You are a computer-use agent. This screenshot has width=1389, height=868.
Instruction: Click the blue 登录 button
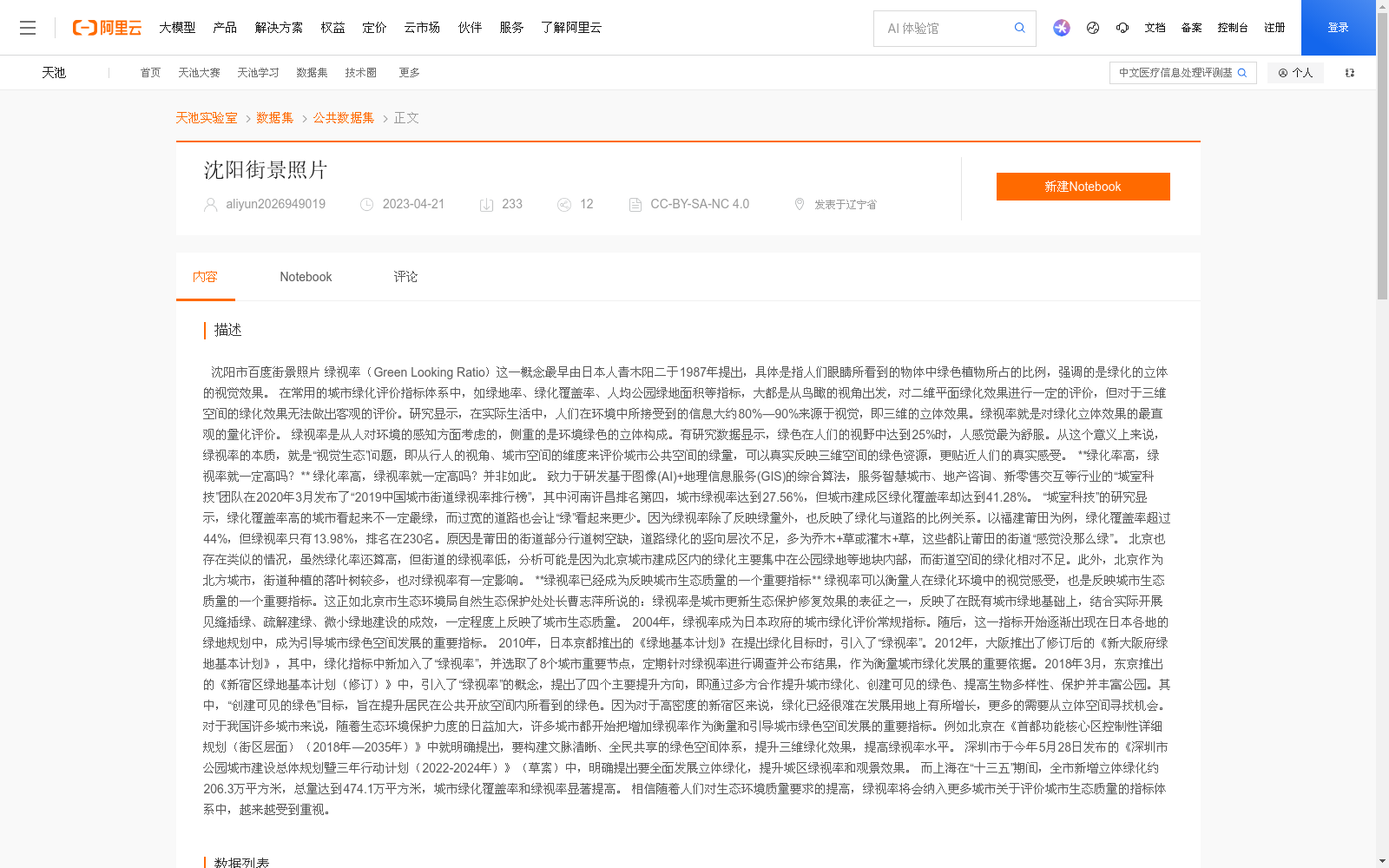point(1339,28)
